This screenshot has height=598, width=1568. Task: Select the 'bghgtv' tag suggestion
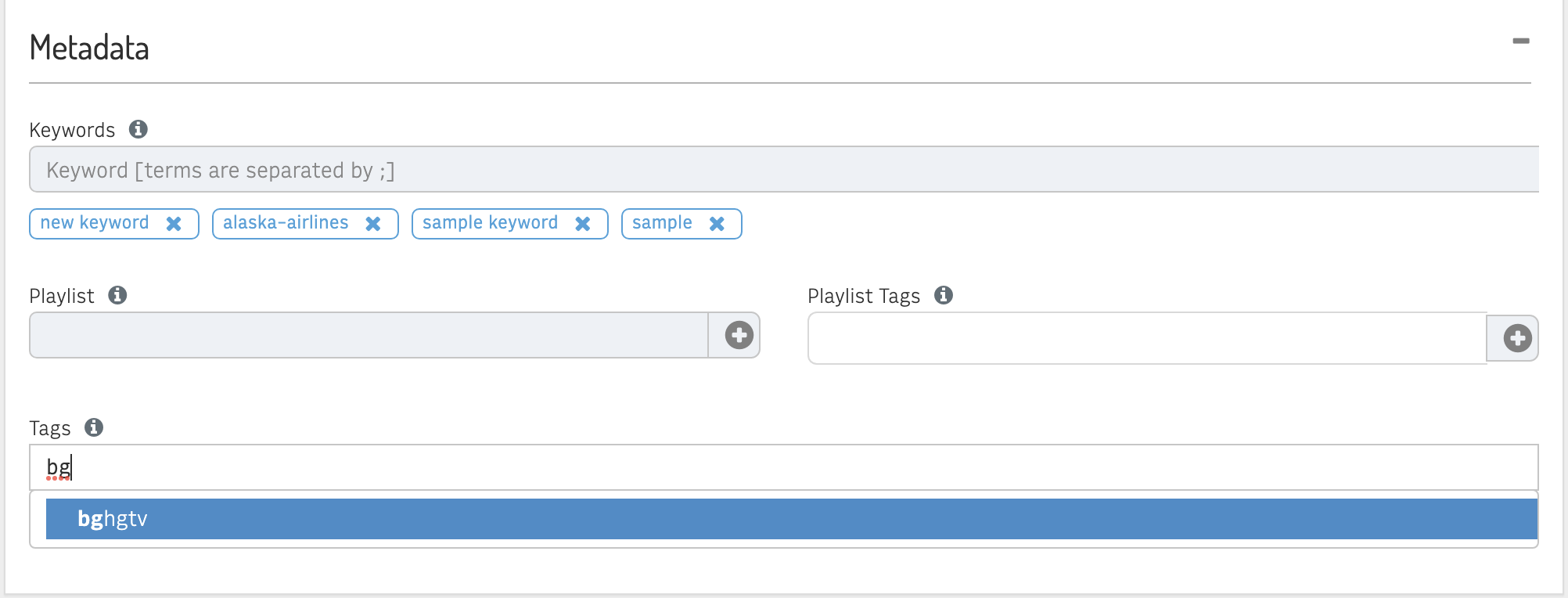point(792,519)
